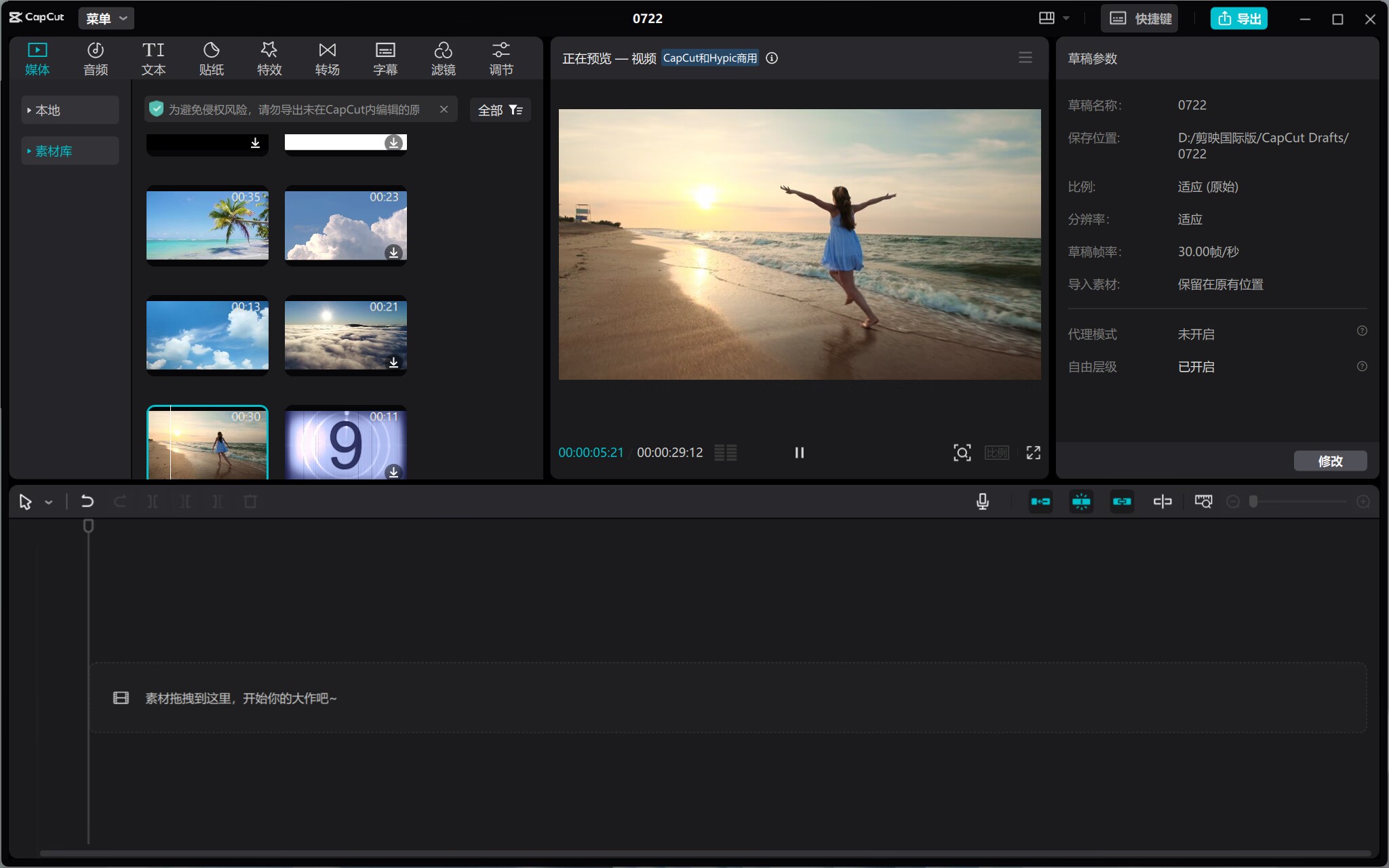Click the timeline preview axis icon

1162,502
